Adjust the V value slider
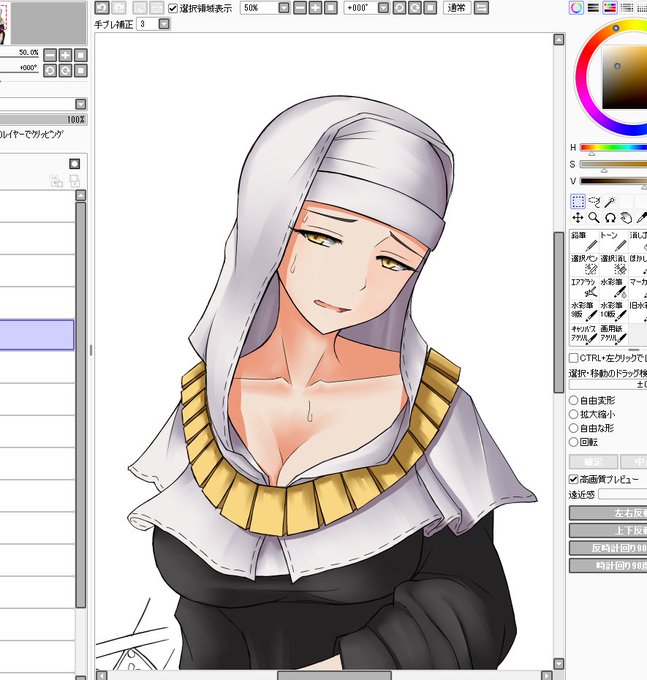This screenshot has height=680, width=647. 613,181
